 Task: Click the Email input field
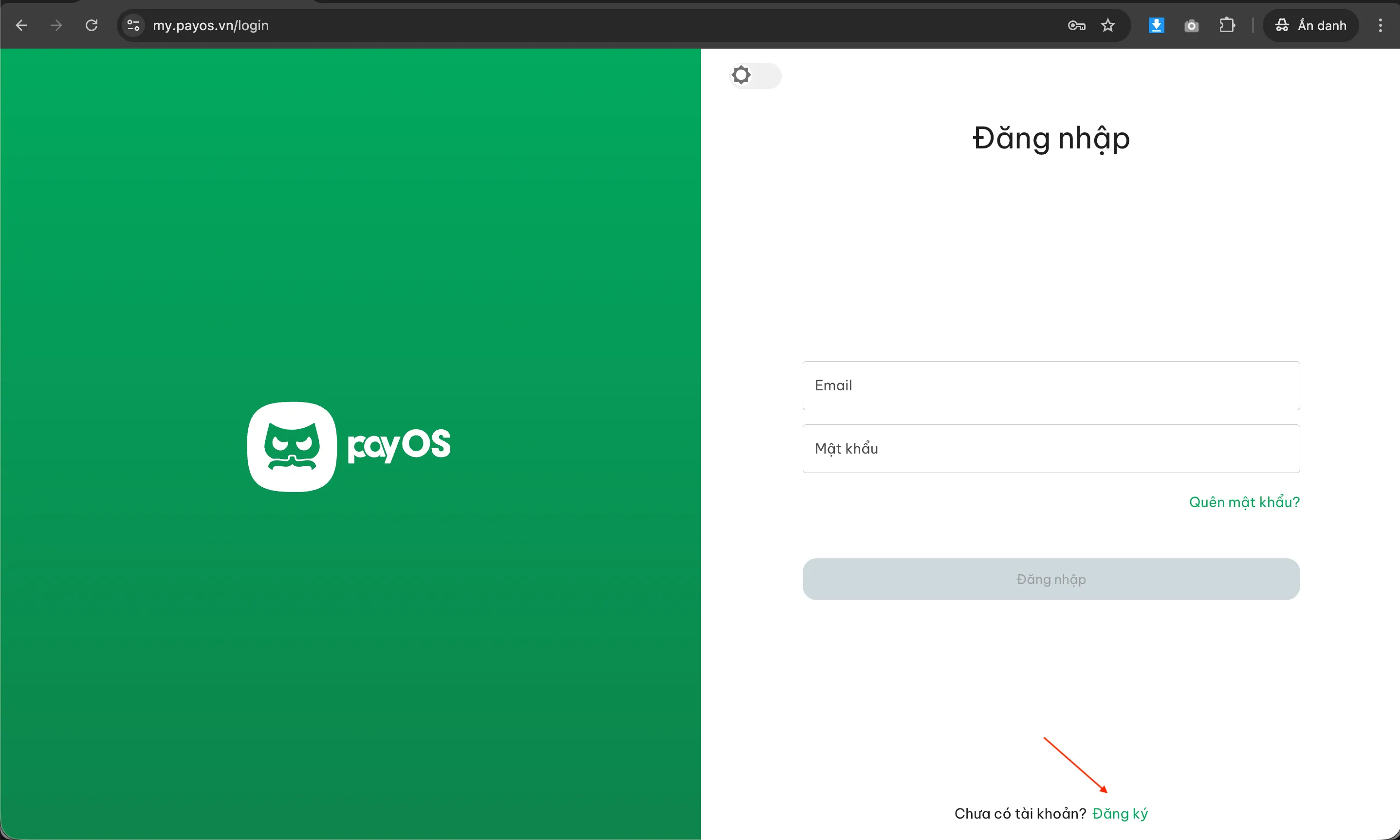[1050, 385]
